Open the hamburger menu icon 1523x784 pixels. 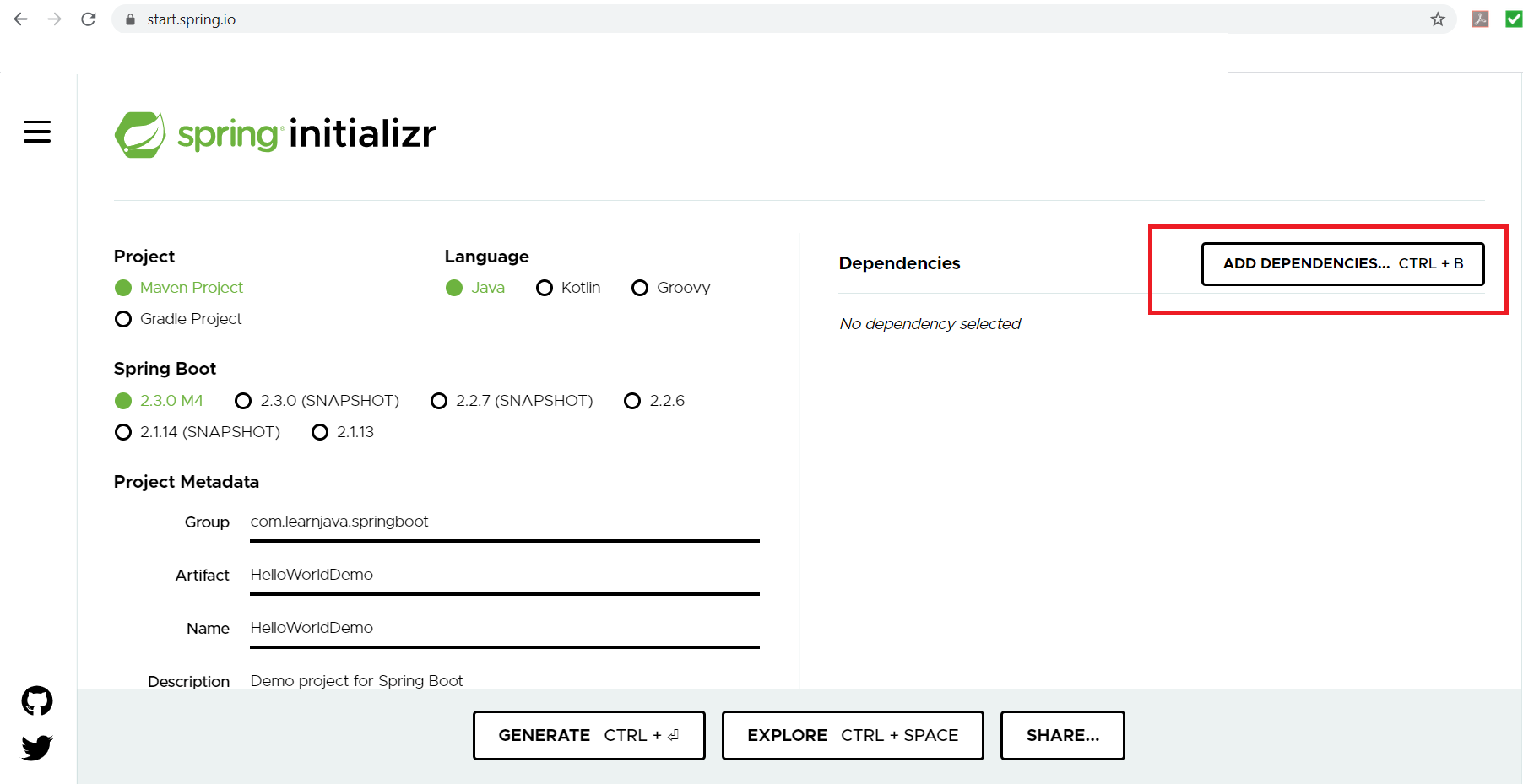(37, 132)
